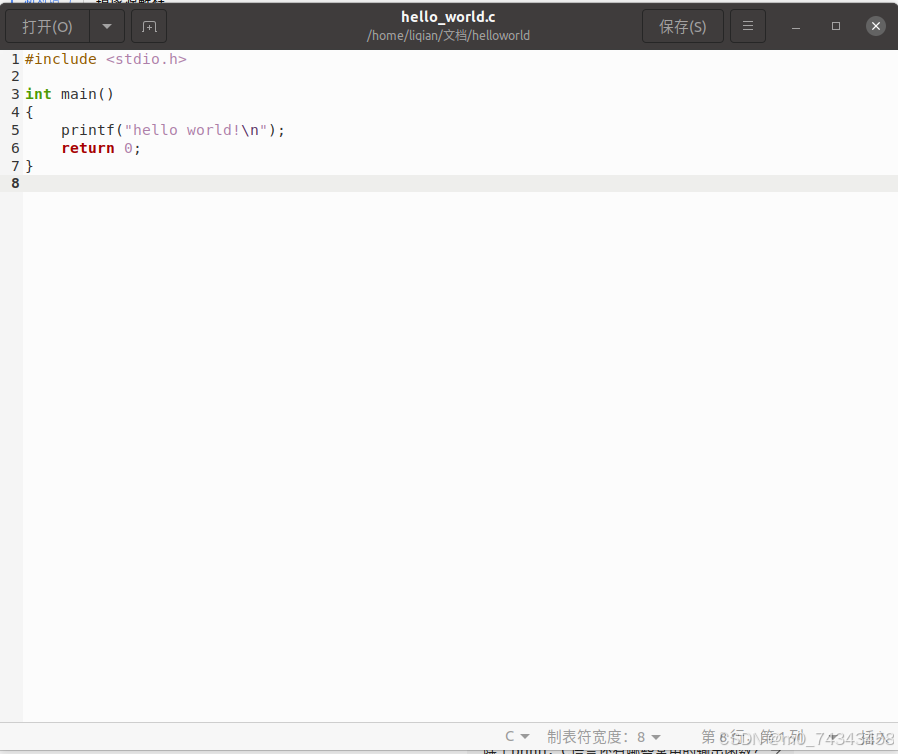The image size is (898, 754).
Task: Click the return keyword on line 6
Action: tap(87, 148)
